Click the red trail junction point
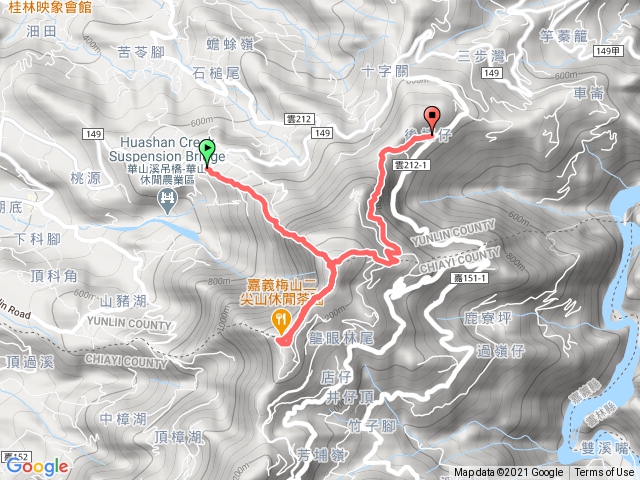640x480 pixels. pos(331,261)
